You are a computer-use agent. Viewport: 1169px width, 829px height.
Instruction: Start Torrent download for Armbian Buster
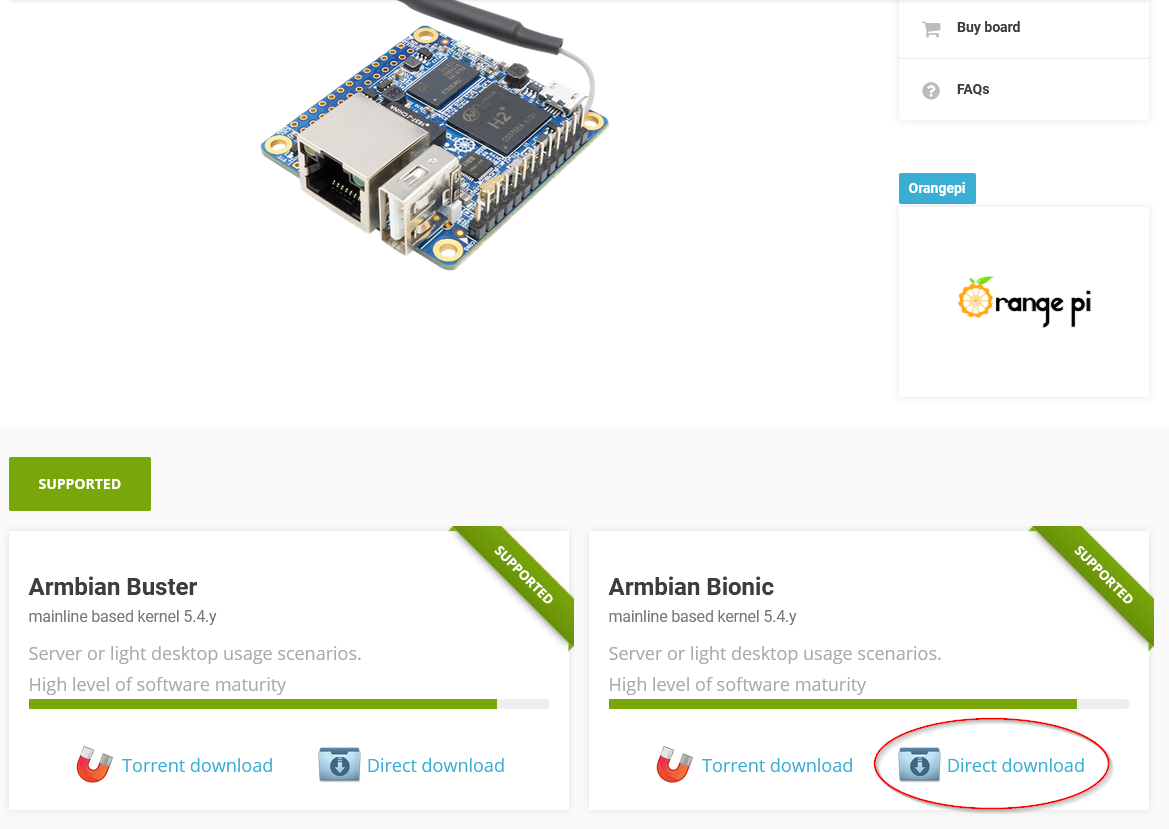(197, 765)
